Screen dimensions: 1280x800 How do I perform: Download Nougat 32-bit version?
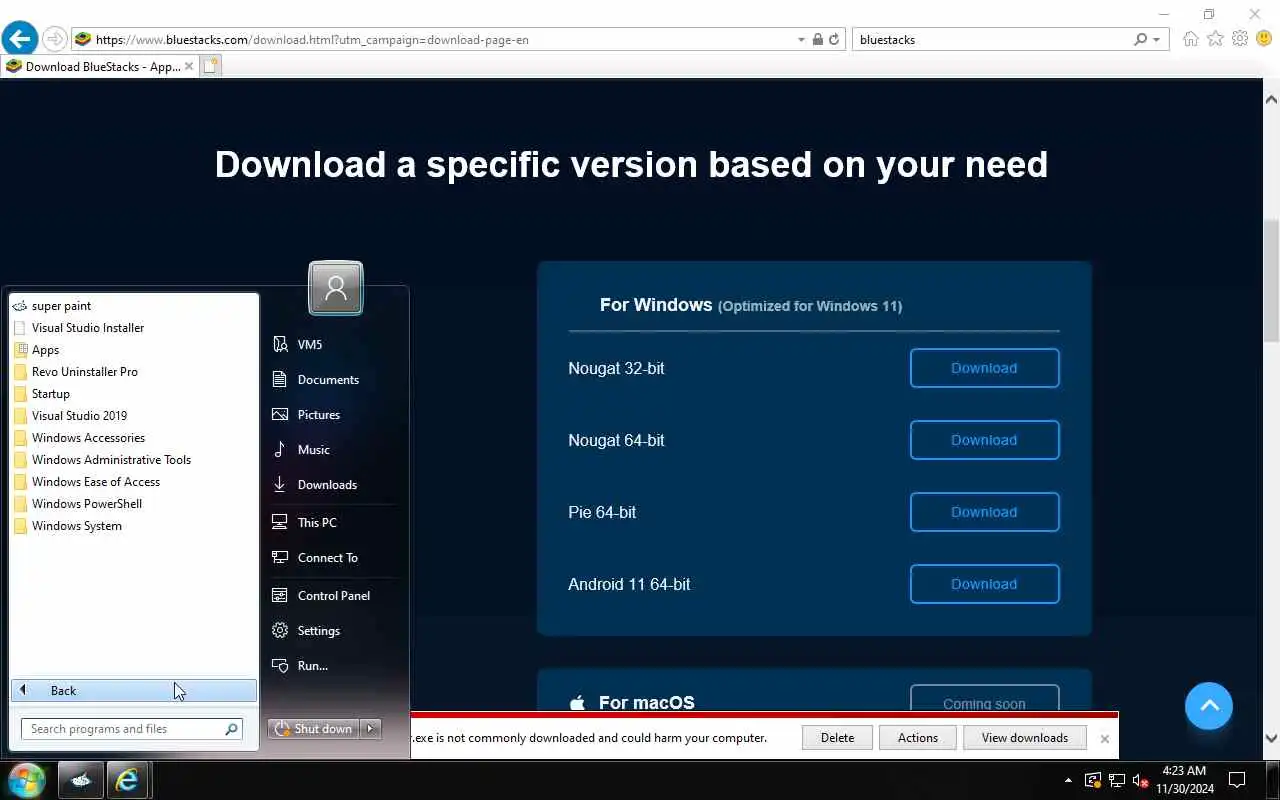click(984, 368)
